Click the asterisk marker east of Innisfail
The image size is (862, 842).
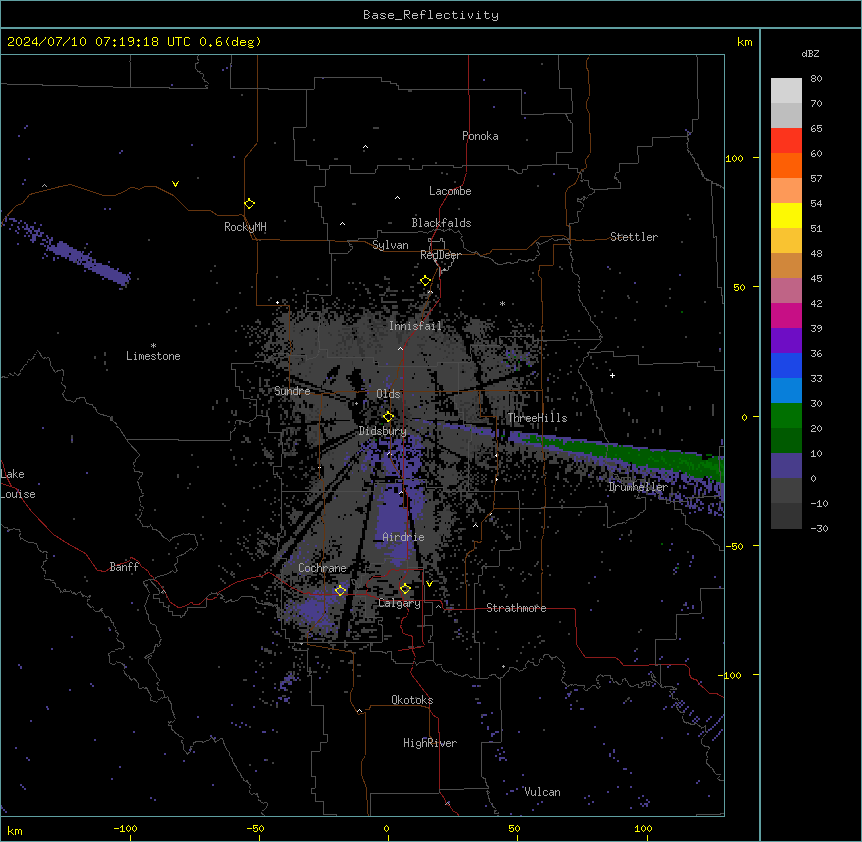point(502,303)
